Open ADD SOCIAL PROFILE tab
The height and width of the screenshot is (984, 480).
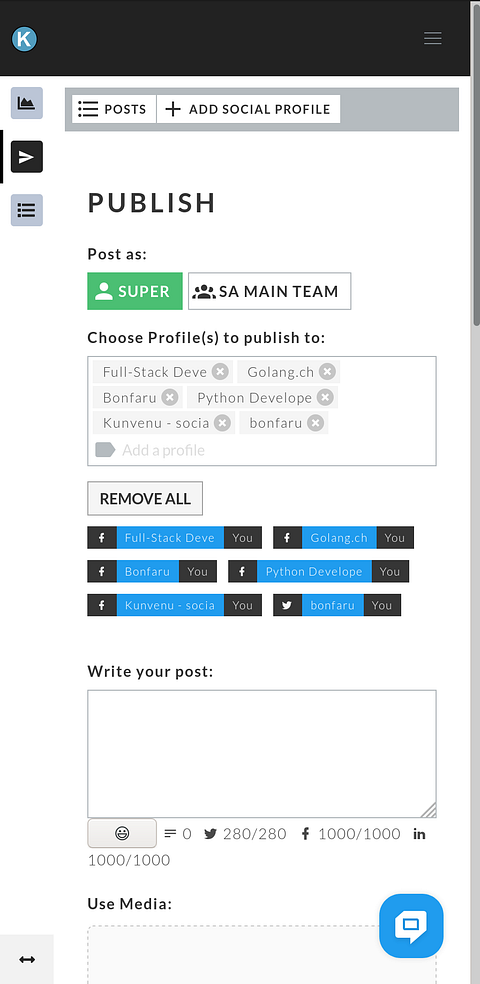click(x=248, y=109)
